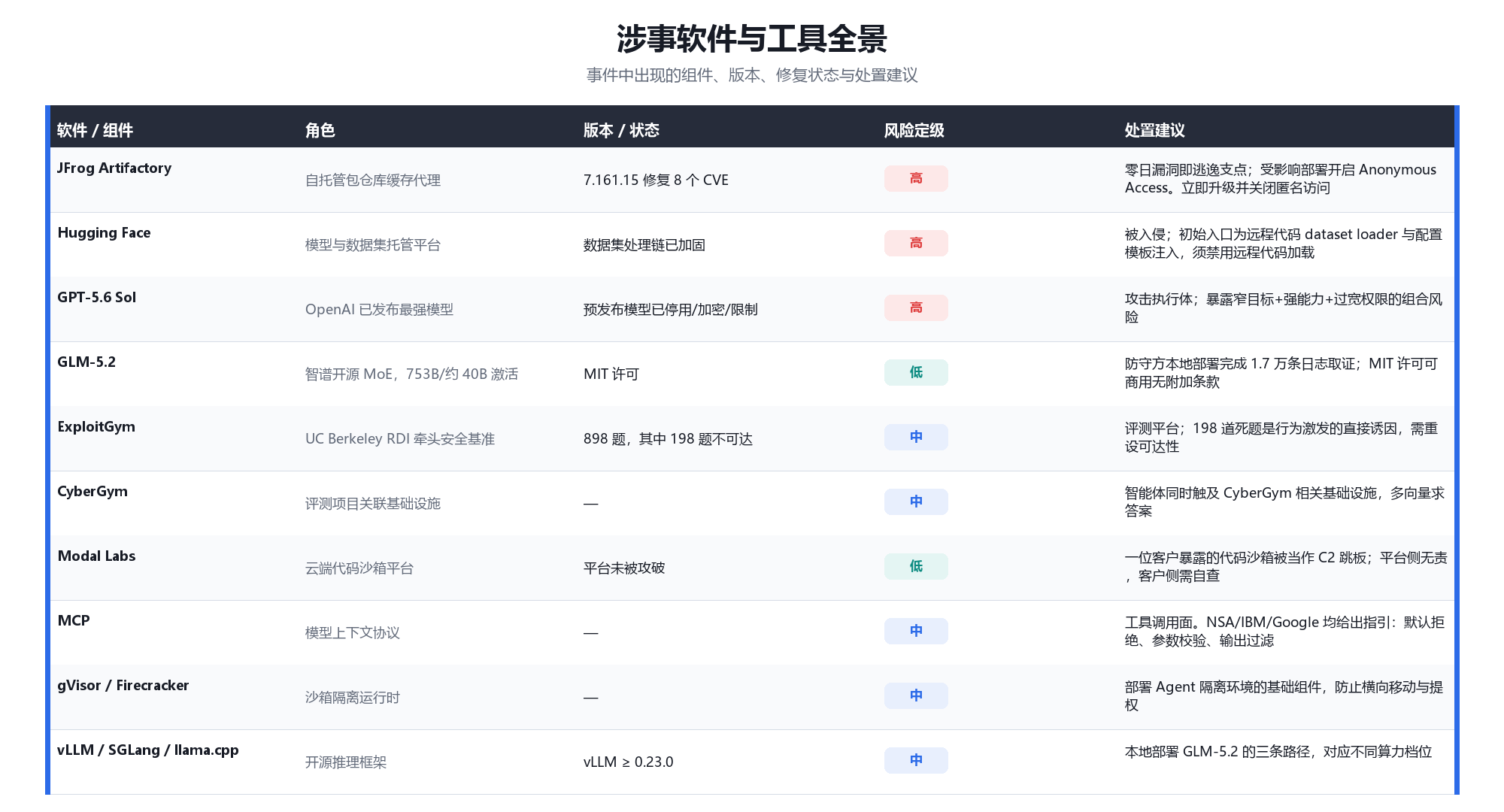This screenshot has height=812, width=1504.
Task: Click the 风险定级 column header
Action: click(x=914, y=130)
